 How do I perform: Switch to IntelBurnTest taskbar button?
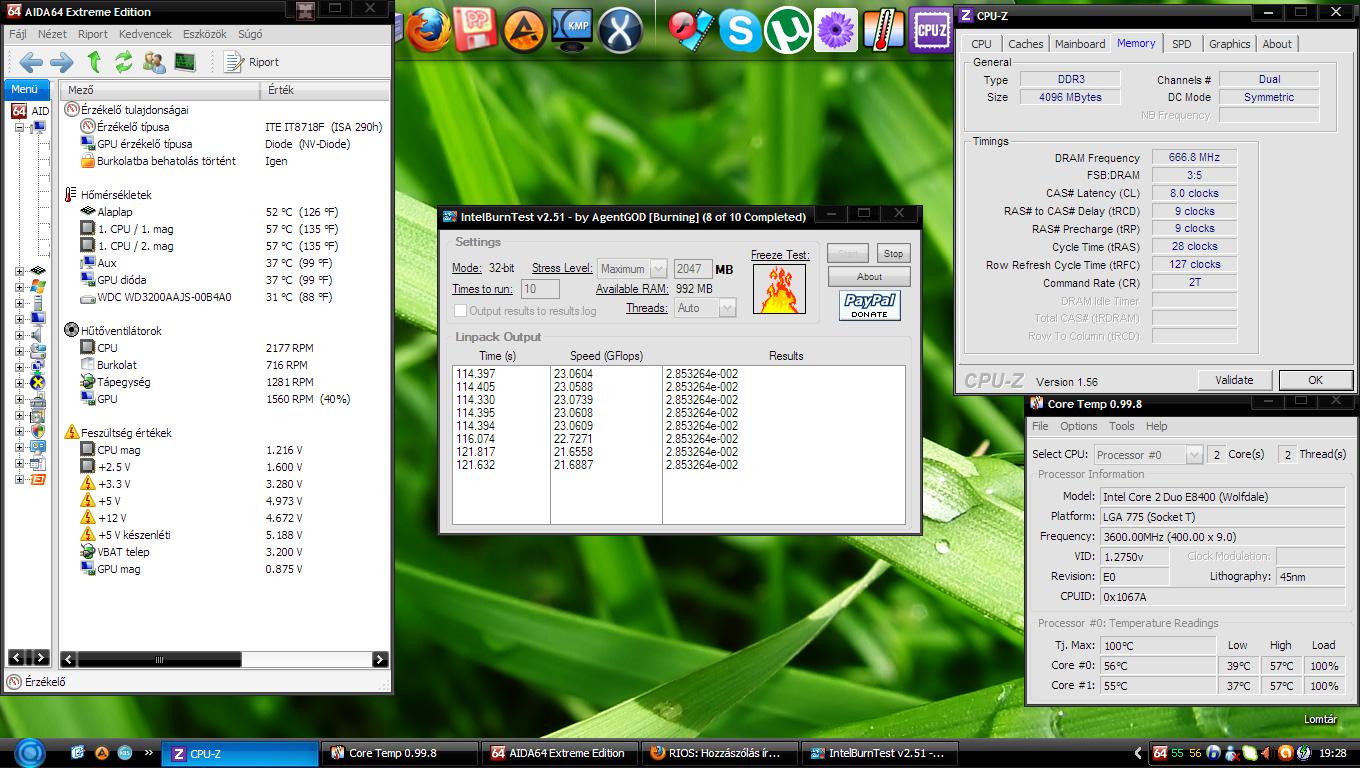(x=880, y=753)
